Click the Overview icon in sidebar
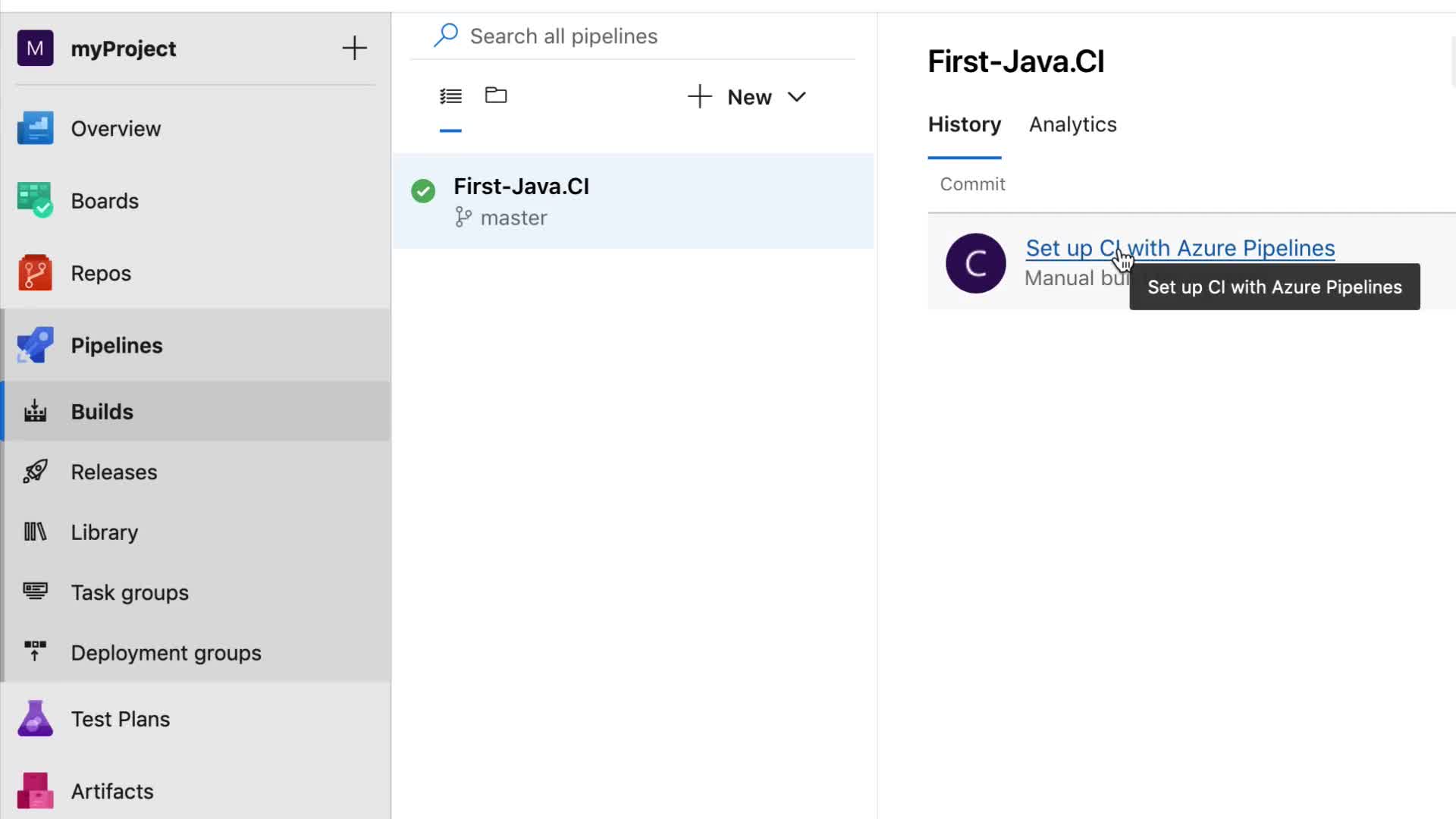 point(35,128)
